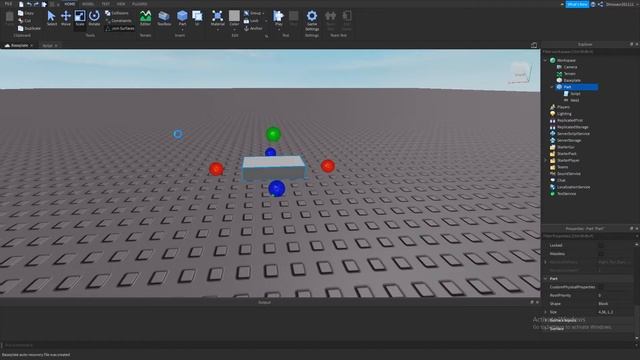Open the Play dropdown arrow

[x=278, y=30]
